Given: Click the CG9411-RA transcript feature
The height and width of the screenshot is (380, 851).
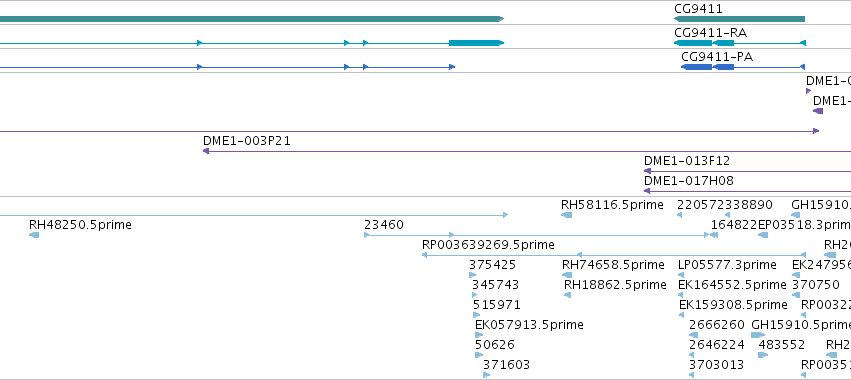Looking at the screenshot, I should [740, 43].
